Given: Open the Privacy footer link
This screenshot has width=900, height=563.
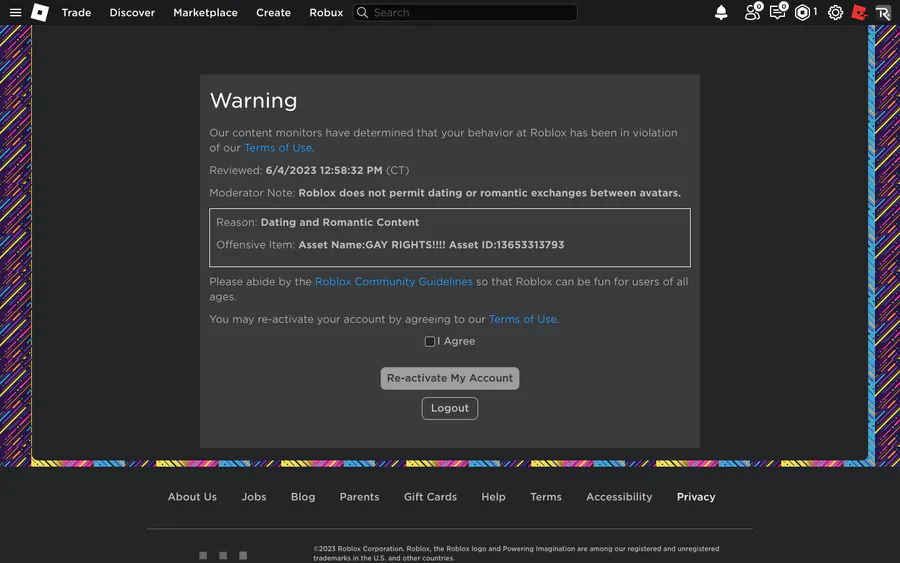Looking at the screenshot, I should [696, 497].
